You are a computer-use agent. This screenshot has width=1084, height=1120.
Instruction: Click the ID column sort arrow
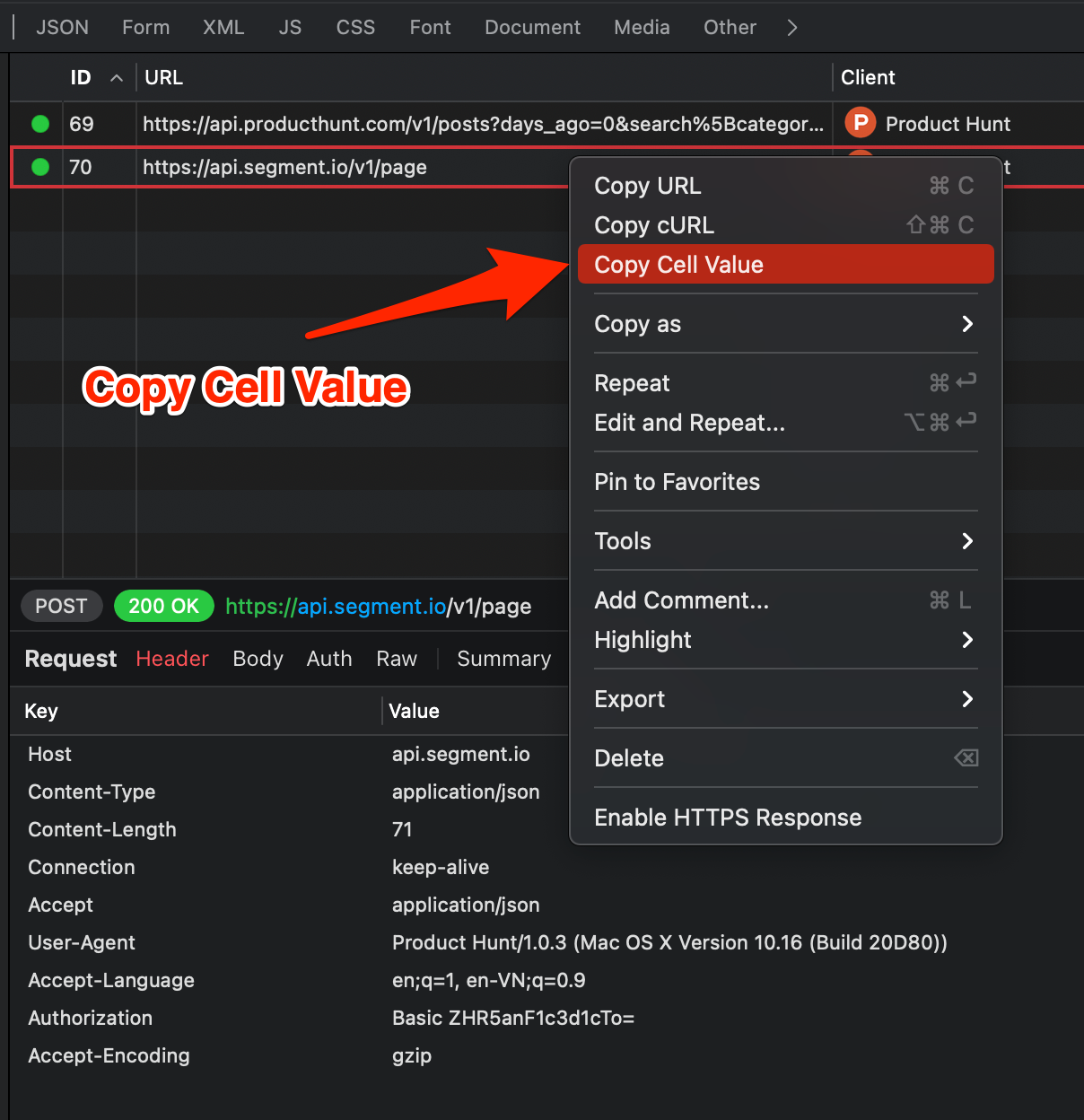[x=117, y=78]
